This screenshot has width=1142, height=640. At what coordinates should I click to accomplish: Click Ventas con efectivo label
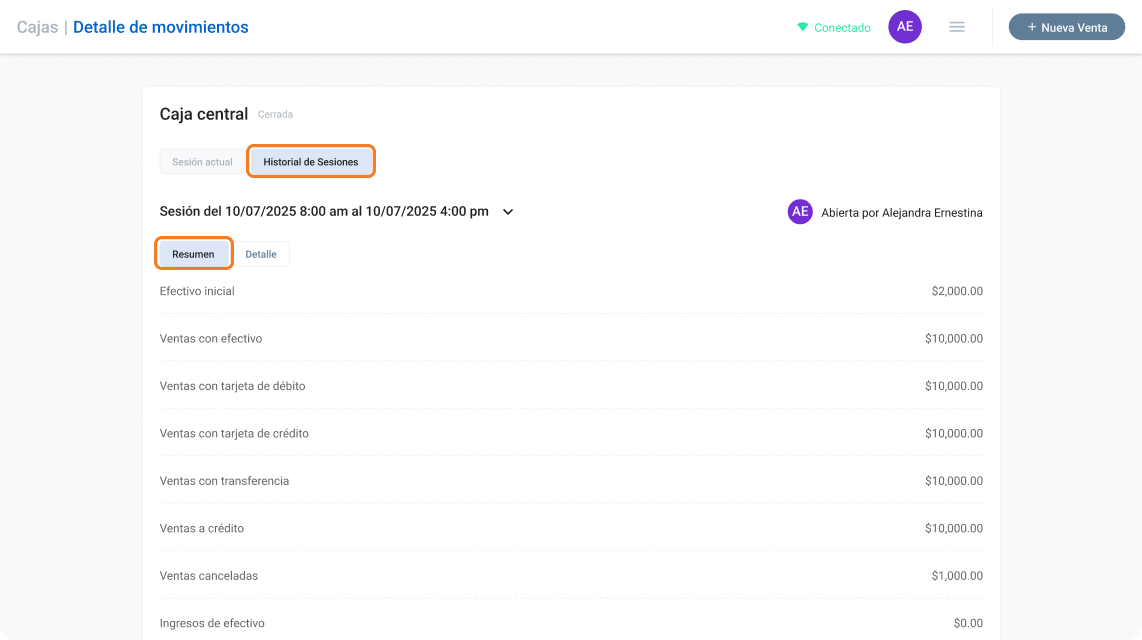pos(210,339)
